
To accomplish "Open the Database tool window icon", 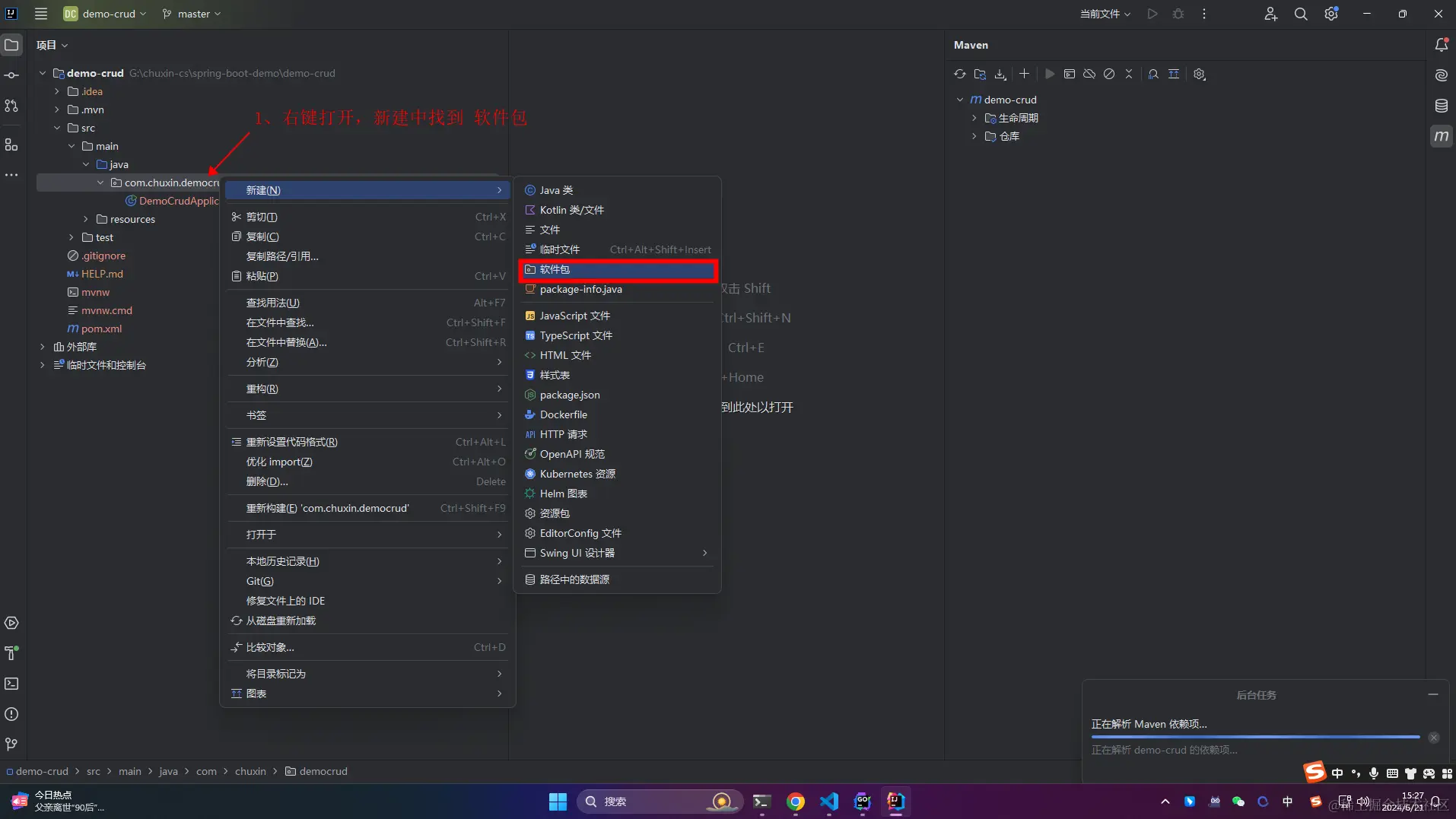I will (1441, 106).
